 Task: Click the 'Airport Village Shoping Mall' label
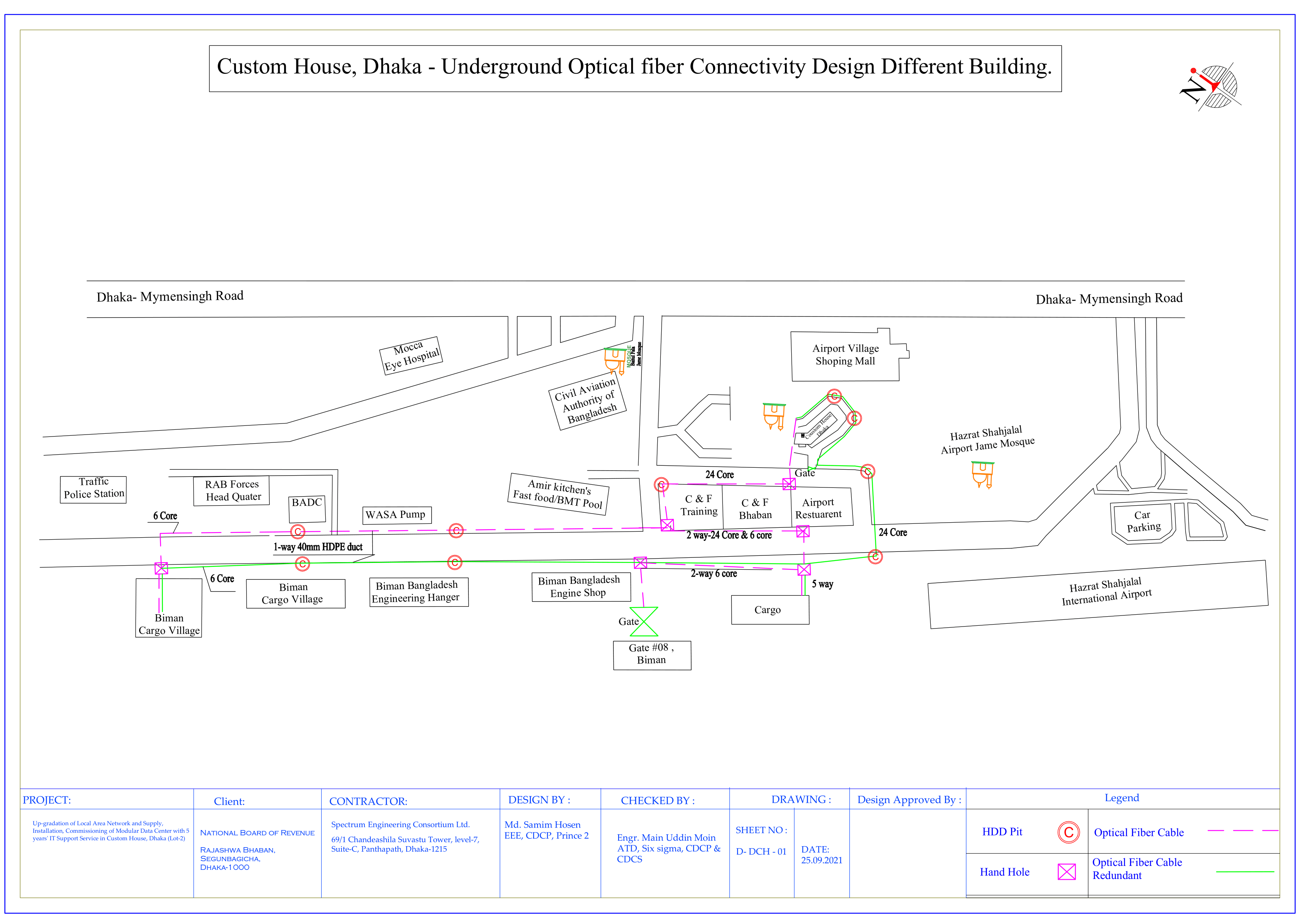[x=845, y=354]
